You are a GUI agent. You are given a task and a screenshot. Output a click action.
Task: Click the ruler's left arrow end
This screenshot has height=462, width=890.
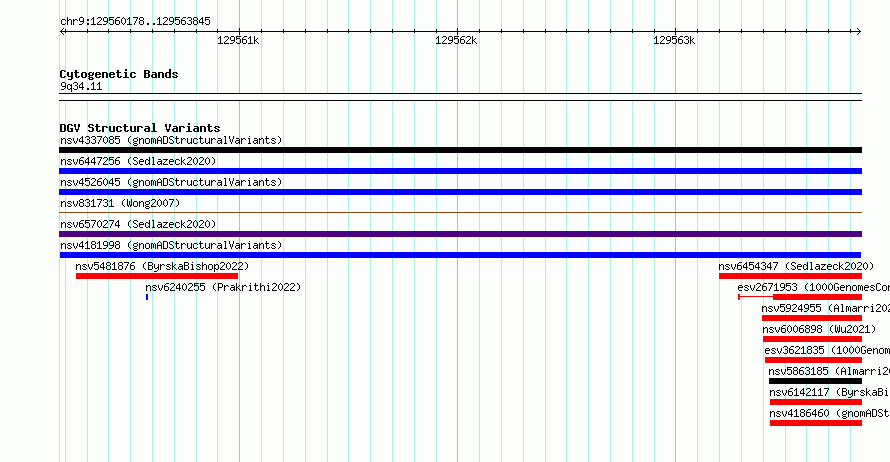click(x=62, y=31)
